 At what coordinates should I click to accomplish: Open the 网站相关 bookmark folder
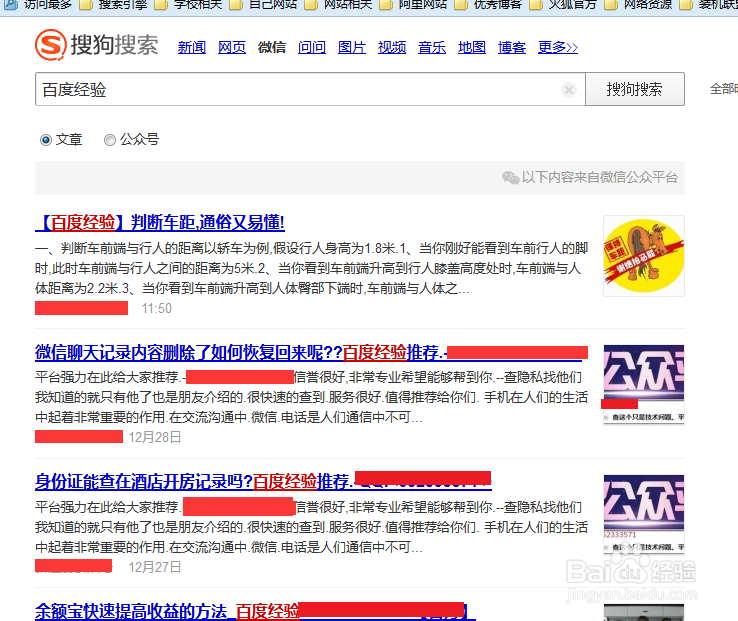(338, 5)
